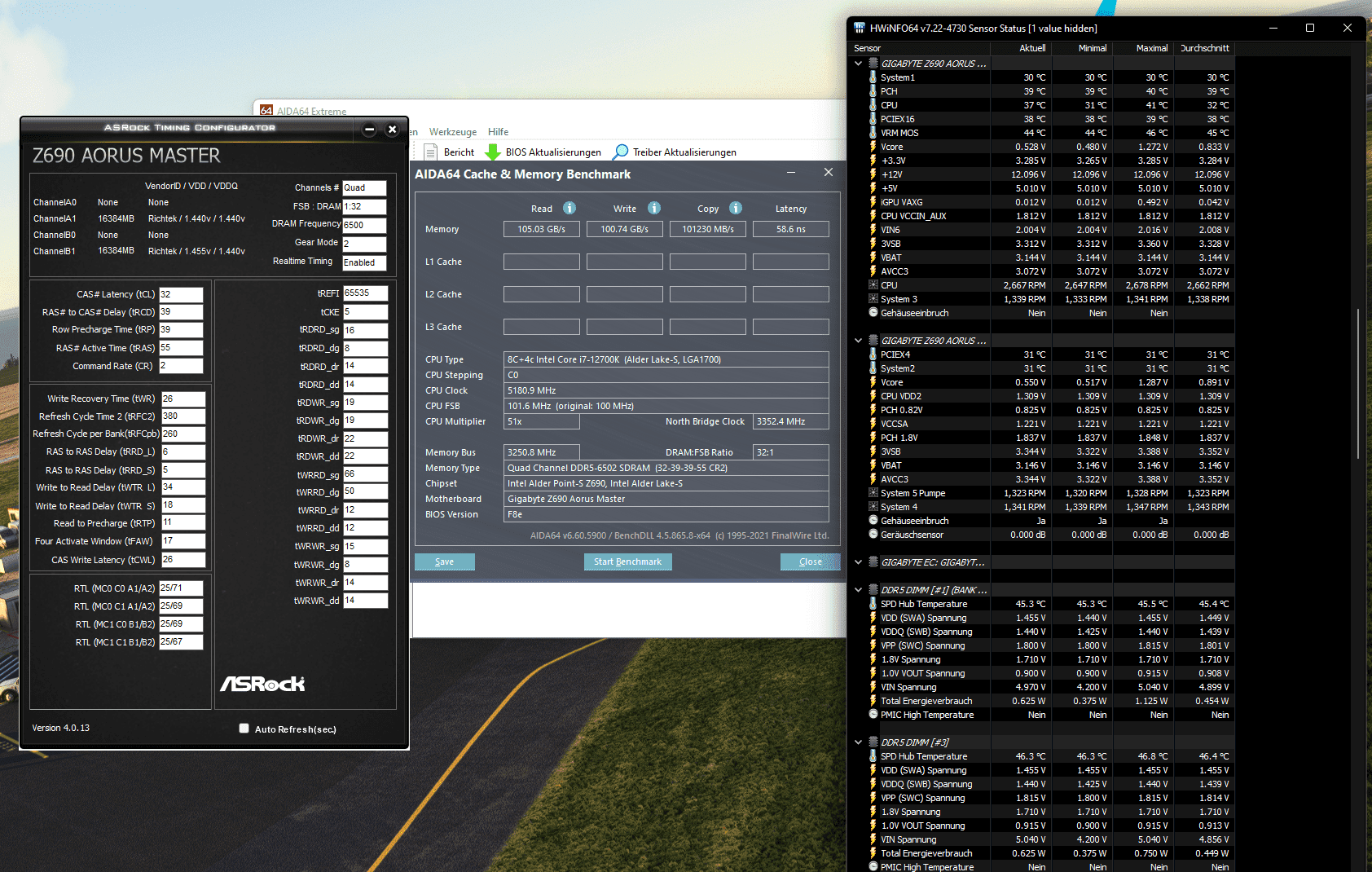Click the GIGABYTE EC chip icon
The image size is (1372, 872).
873,562
